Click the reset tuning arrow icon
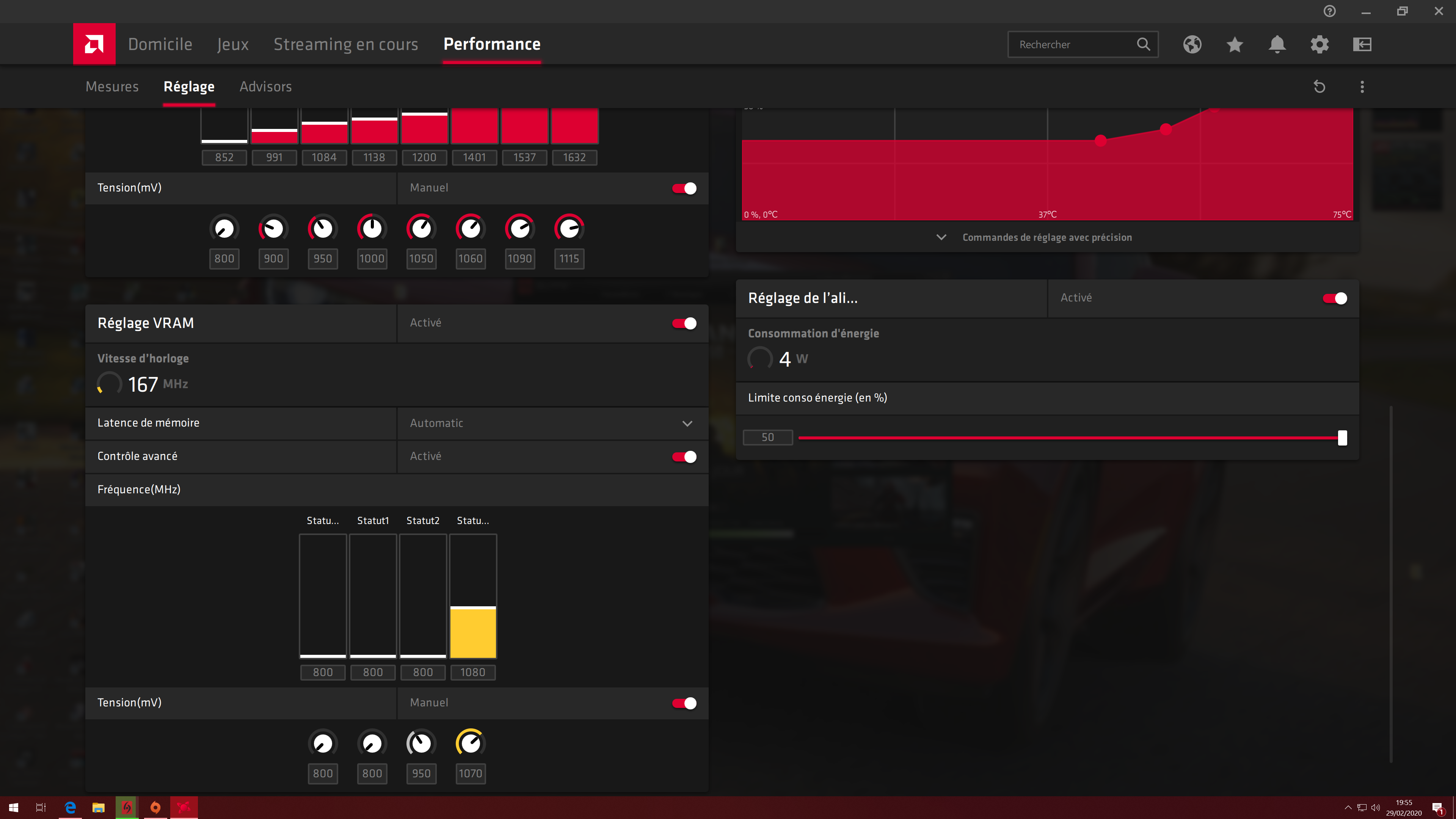This screenshot has height=819, width=1456. click(1319, 86)
